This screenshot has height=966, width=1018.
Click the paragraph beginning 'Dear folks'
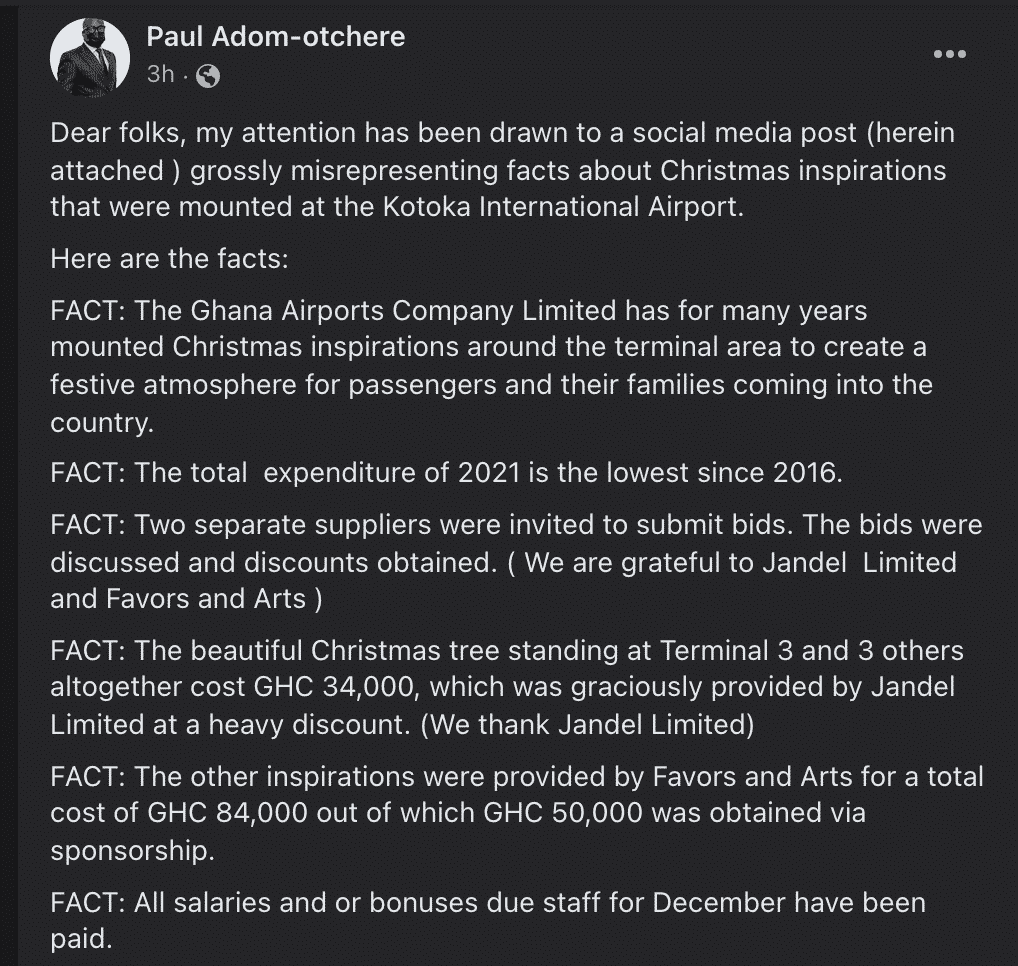503,170
